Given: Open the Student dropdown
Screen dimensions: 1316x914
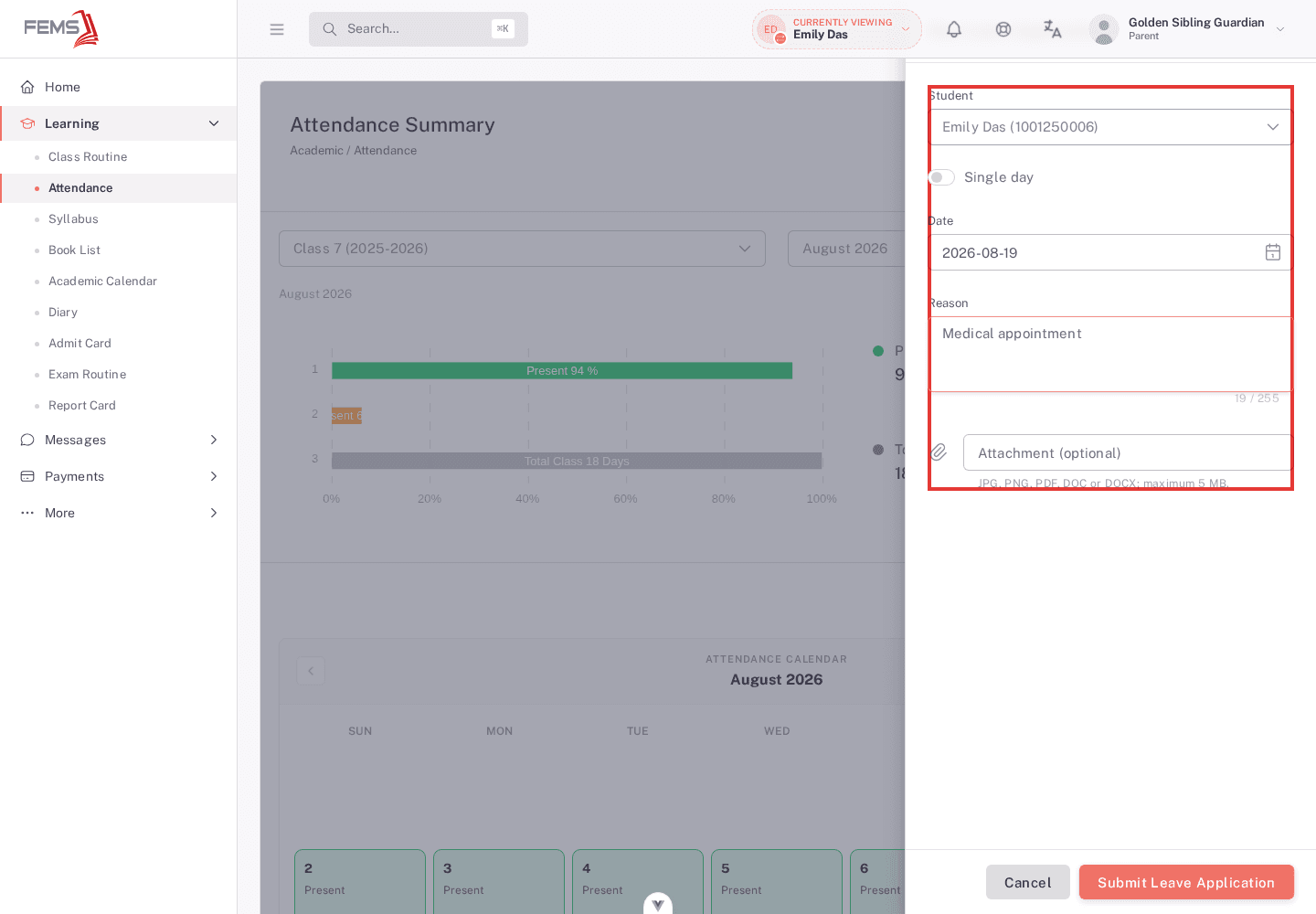Looking at the screenshot, I should click(x=1110, y=127).
